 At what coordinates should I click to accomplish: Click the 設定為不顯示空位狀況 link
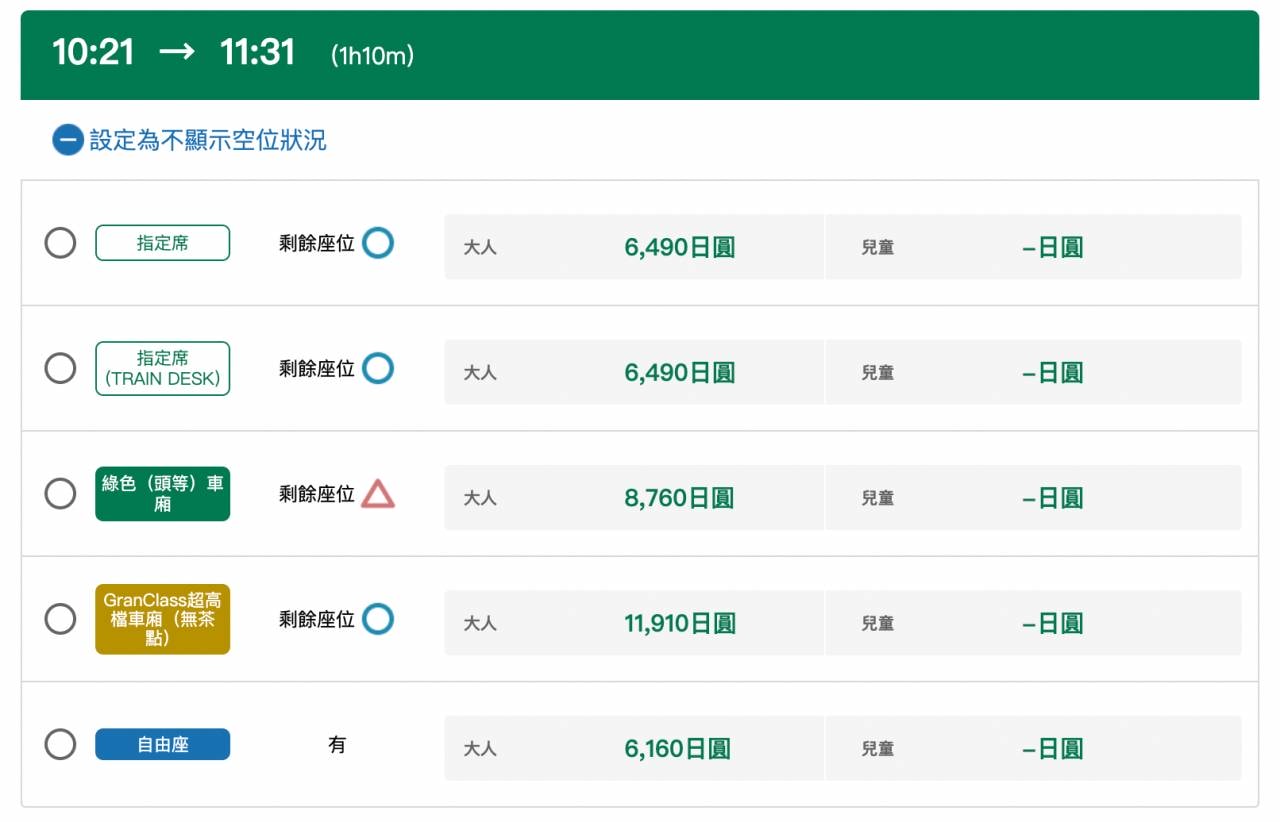click(x=208, y=140)
